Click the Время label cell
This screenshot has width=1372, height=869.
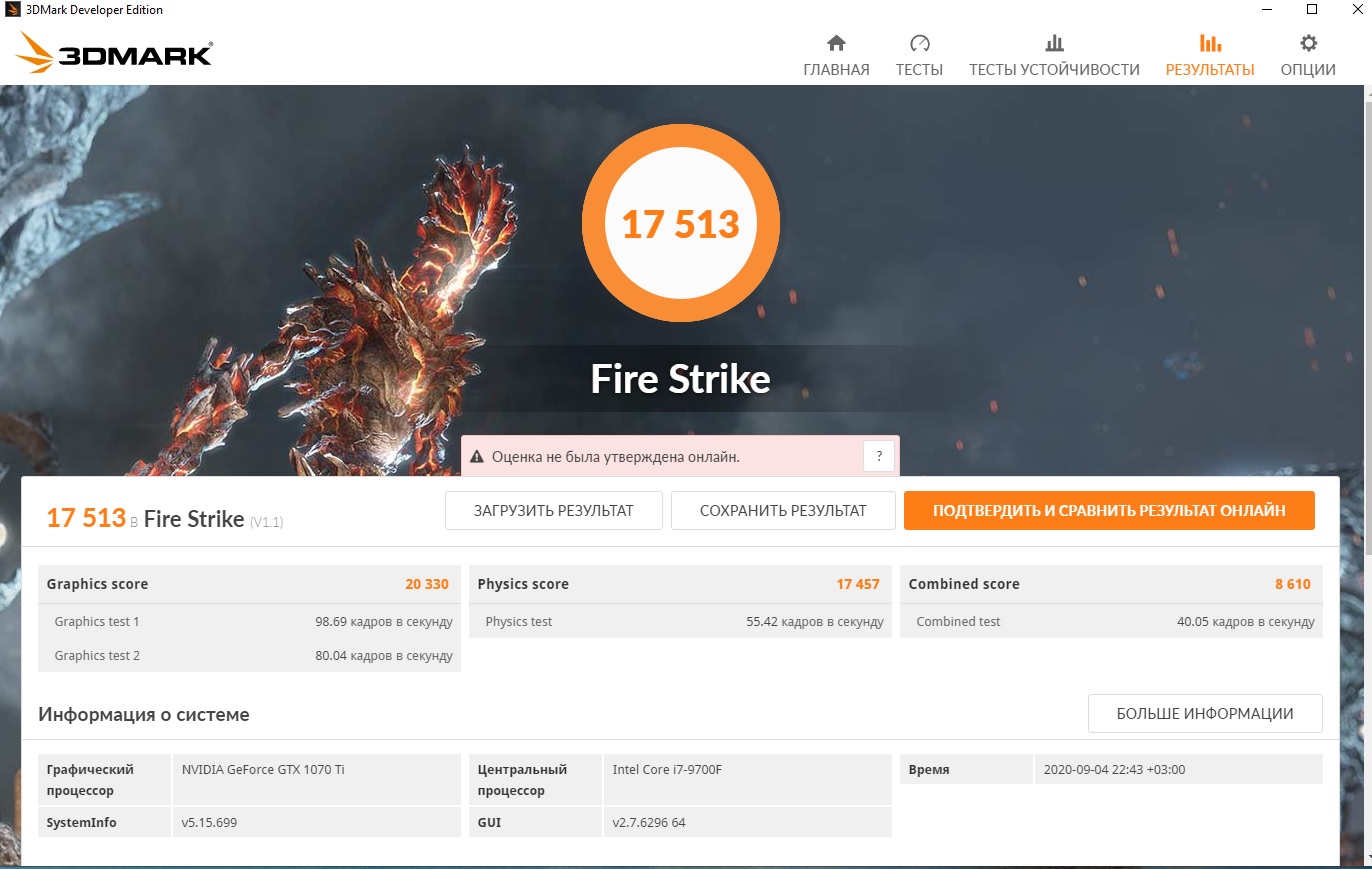966,769
